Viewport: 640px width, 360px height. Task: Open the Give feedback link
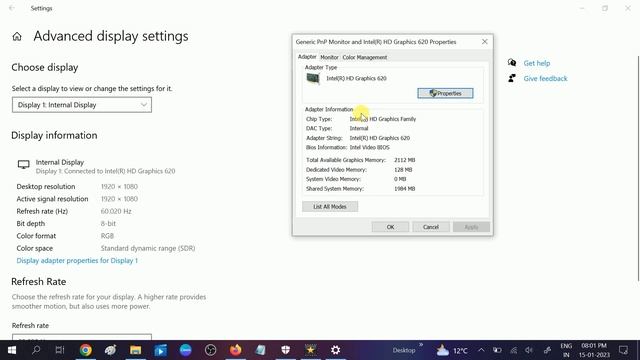pos(545,78)
